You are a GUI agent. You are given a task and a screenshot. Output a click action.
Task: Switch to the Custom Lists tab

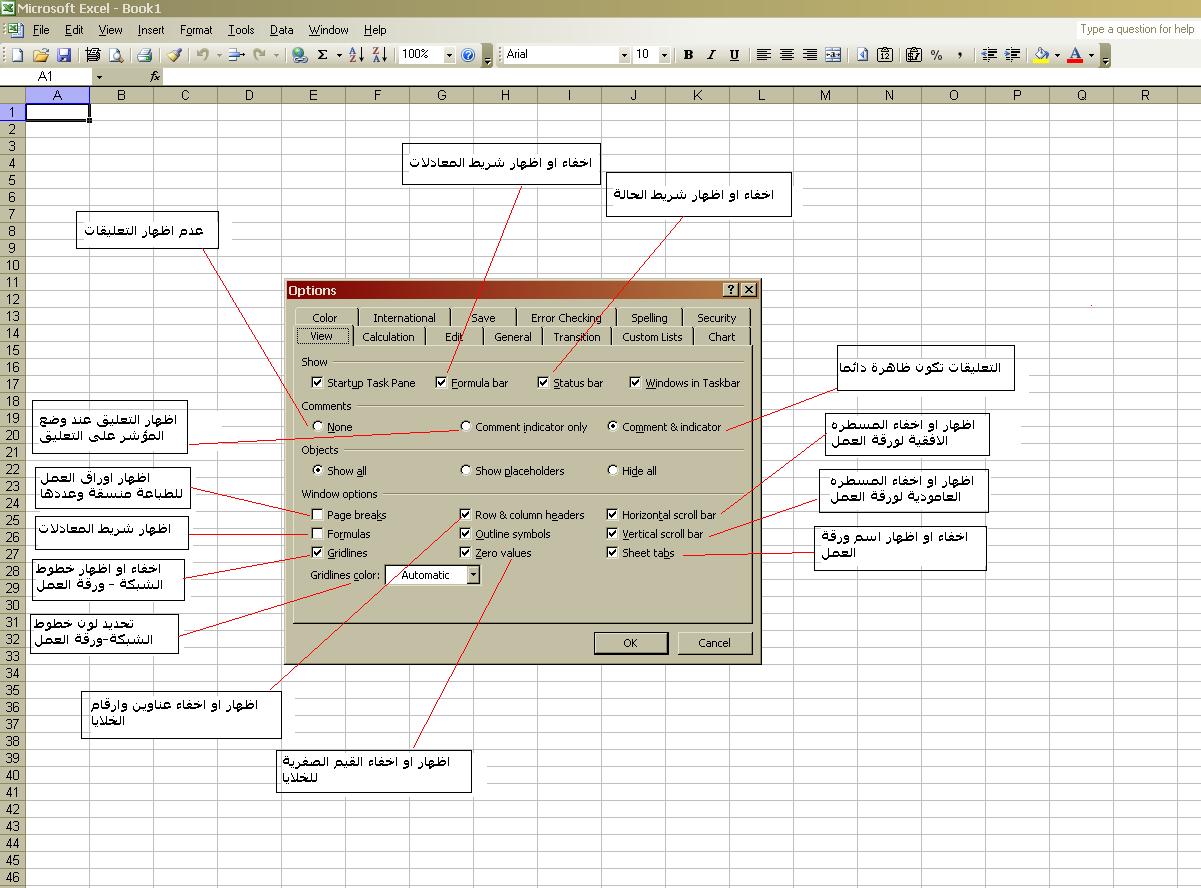pyautogui.click(x=652, y=337)
